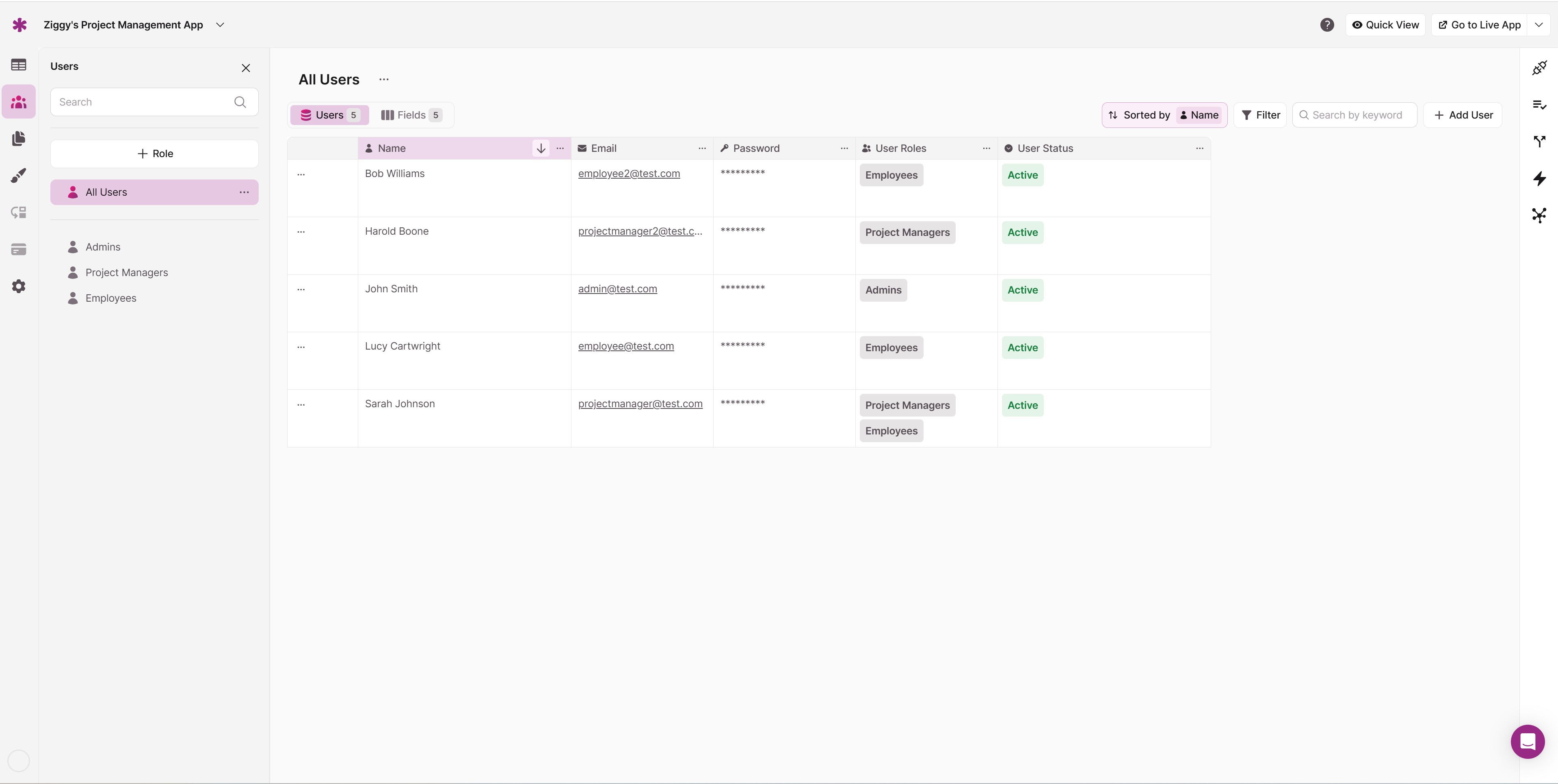1558x784 pixels.
Task: Toggle sort direction on Name column
Action: [541, 148]
